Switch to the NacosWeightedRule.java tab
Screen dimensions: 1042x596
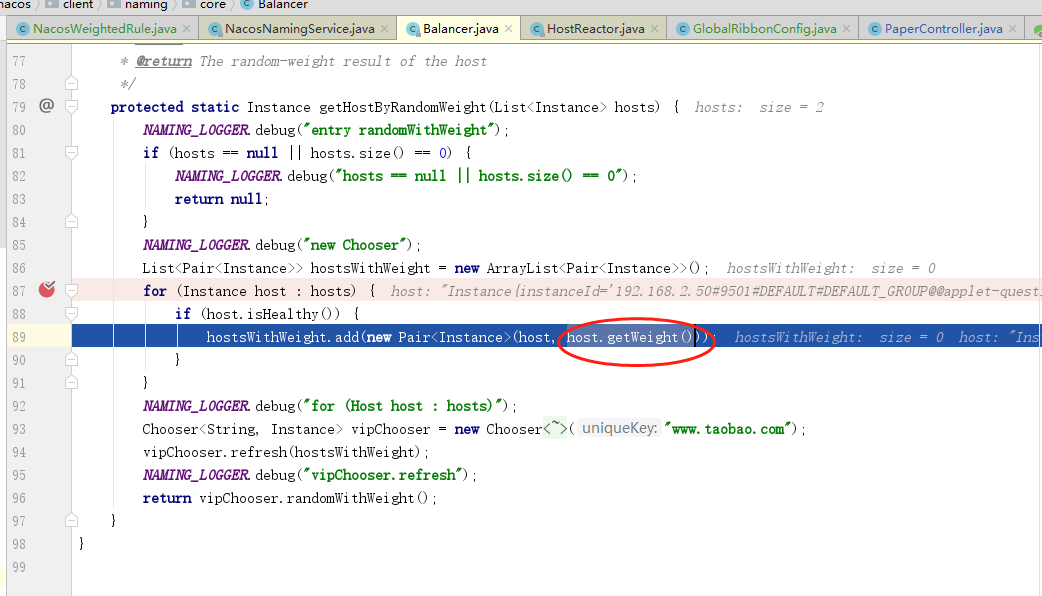pos(104,29)
